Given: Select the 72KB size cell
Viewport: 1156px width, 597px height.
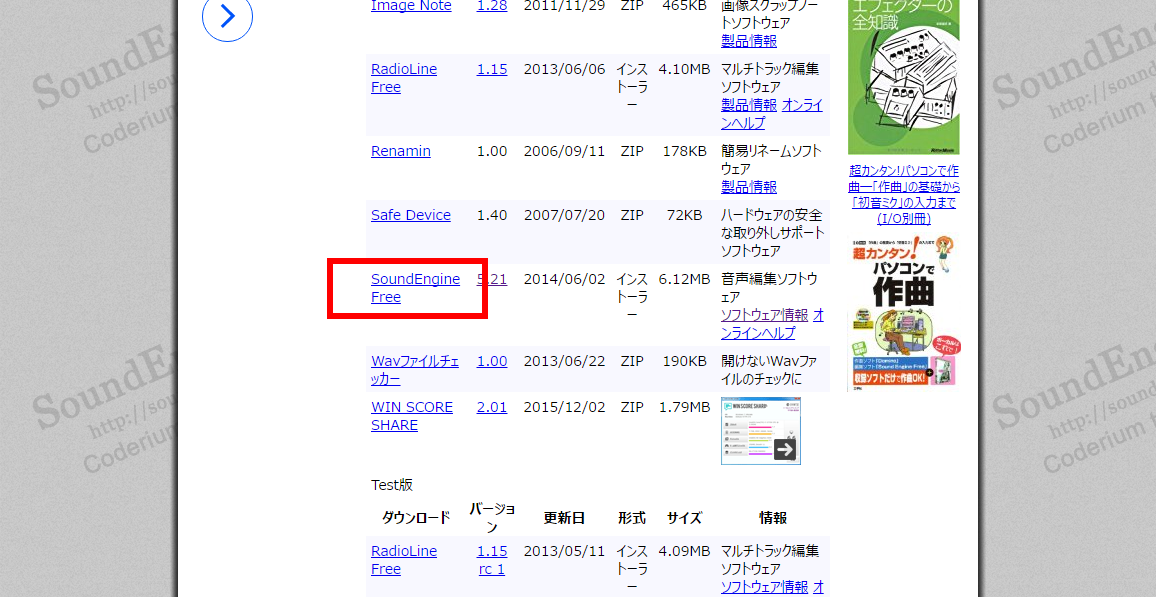Looking at the screenshot, I should coord(684,215).
